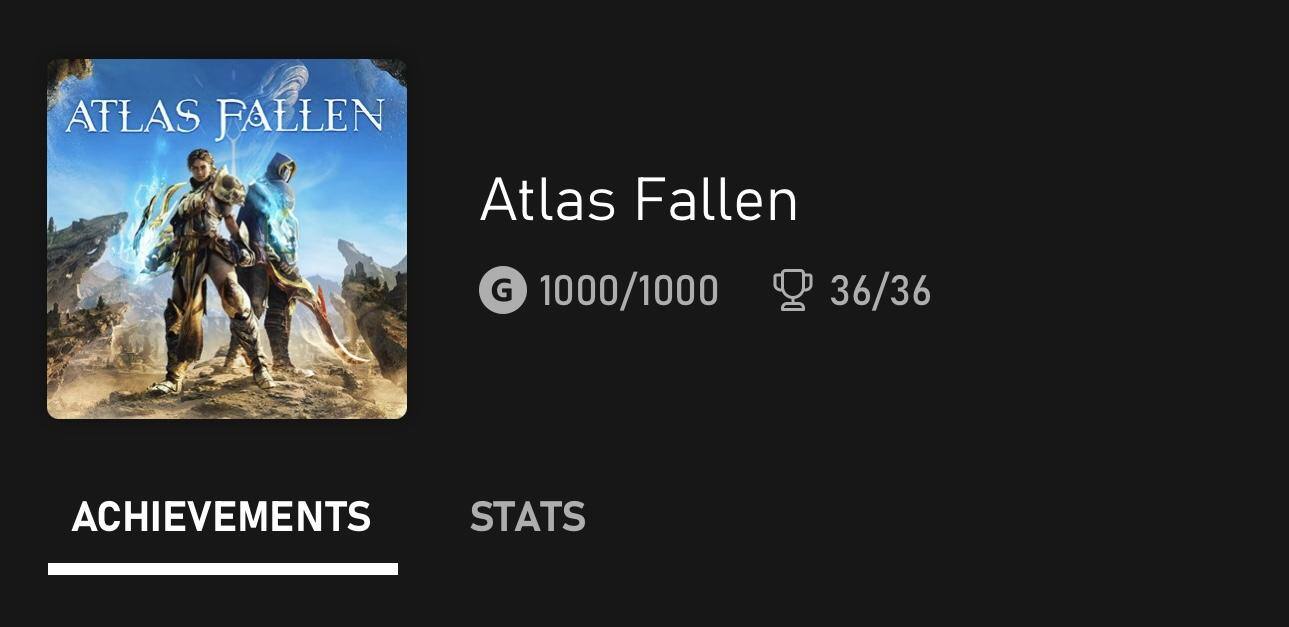The width and height of the screenshot is (1289, 627).
Task: Click the trophy achievements icon
Action: (792, 291)
